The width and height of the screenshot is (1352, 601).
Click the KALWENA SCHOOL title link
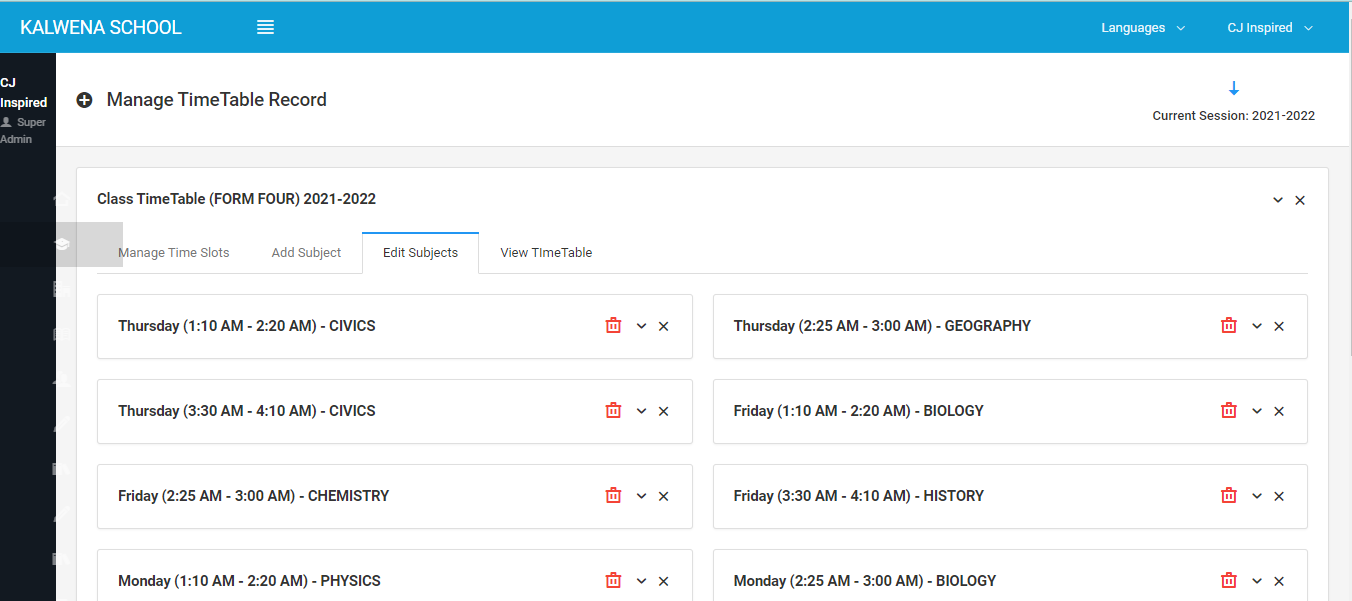click(101, 28)
